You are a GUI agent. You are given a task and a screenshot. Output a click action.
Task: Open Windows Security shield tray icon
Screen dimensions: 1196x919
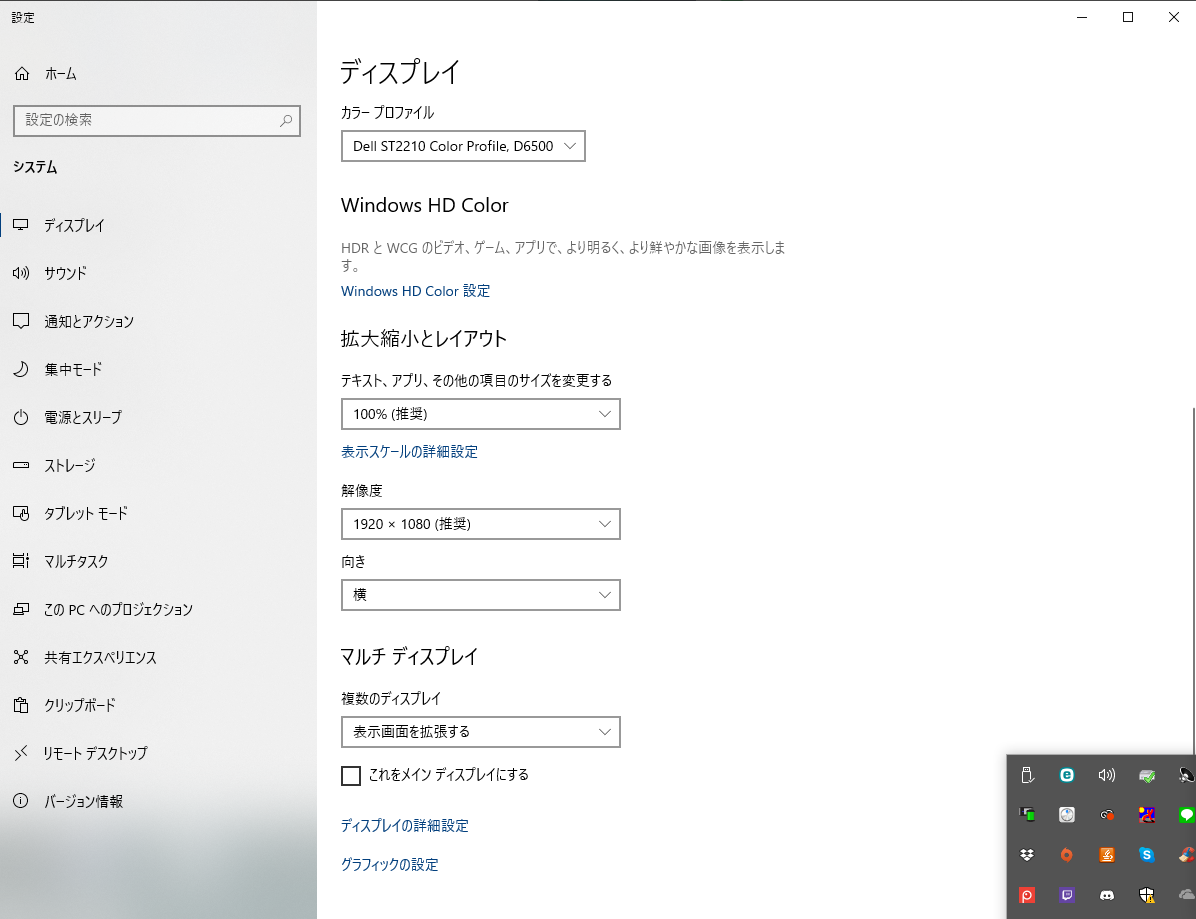click(x=1147, y=895)
